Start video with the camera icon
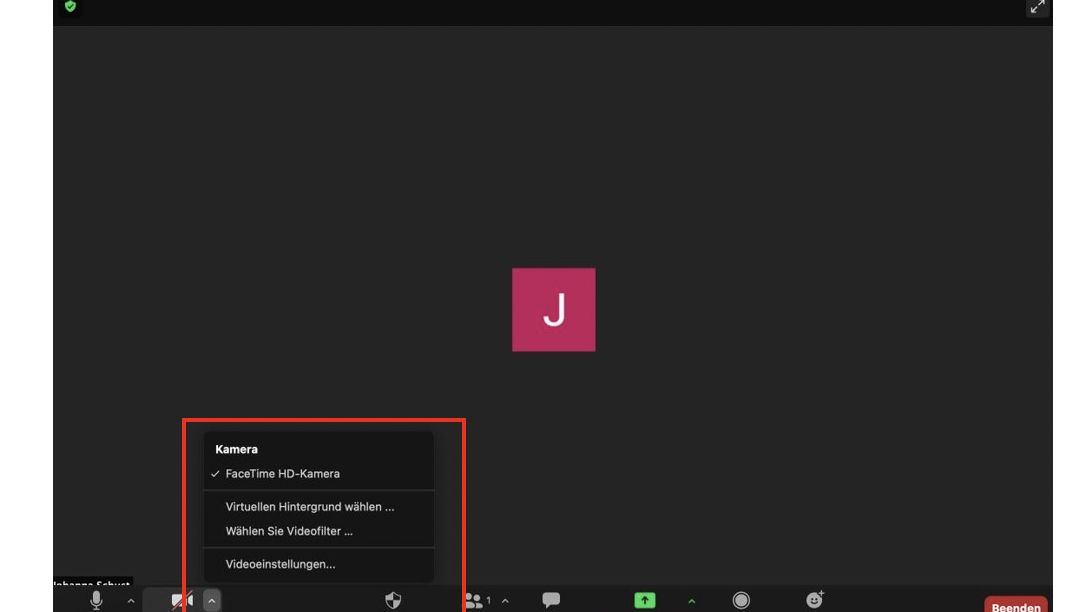The image size is (1088, 612). pyautogui.click(x=181, y=601)
